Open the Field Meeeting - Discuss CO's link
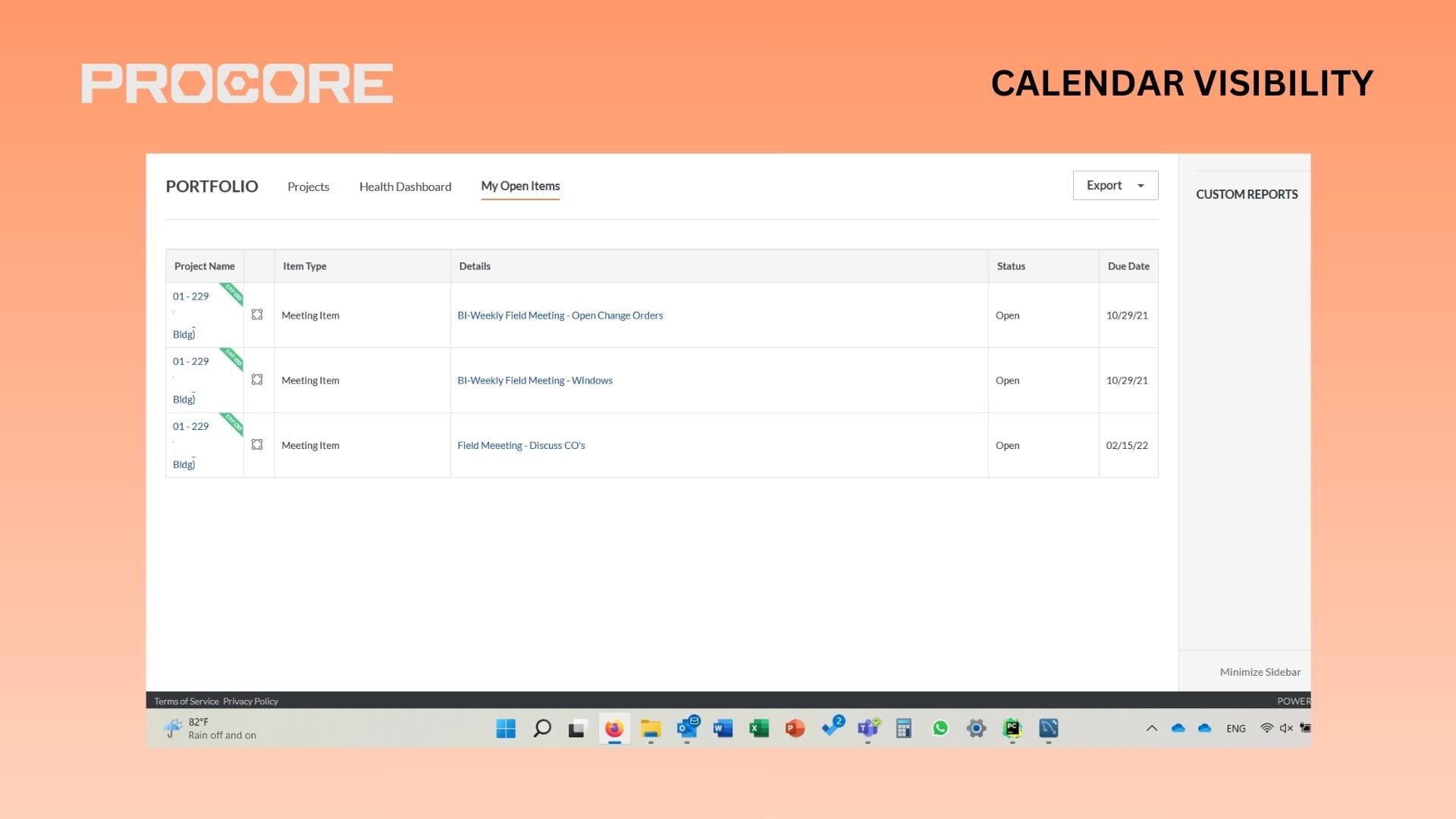1456x819 pixels. click(x=521, y=446)
